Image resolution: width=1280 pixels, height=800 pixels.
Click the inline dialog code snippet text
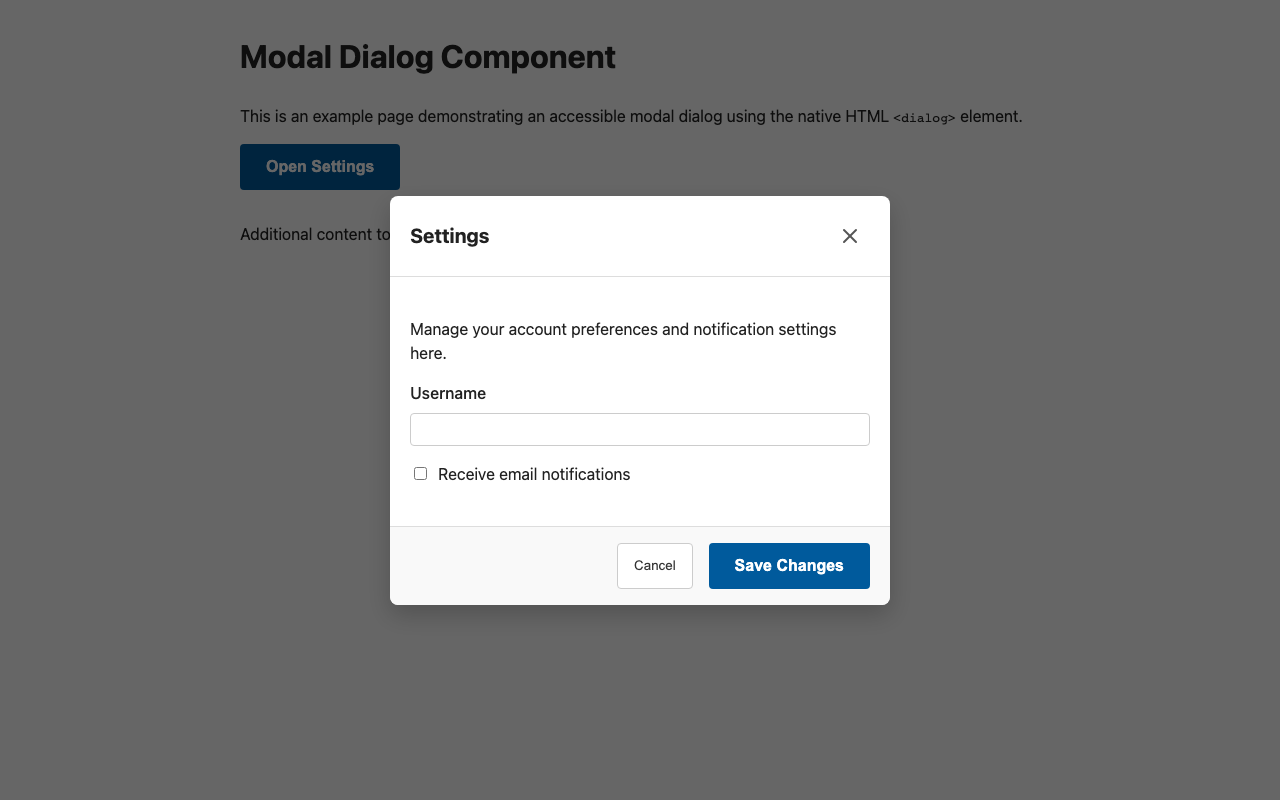924,117
